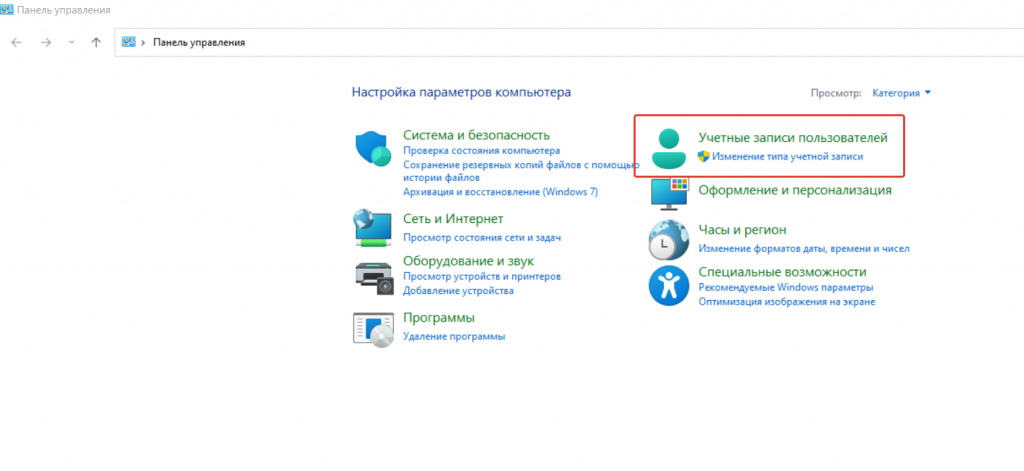Click the Network and Internet globe icon
1024x471 pixels.
pos(373,227)
